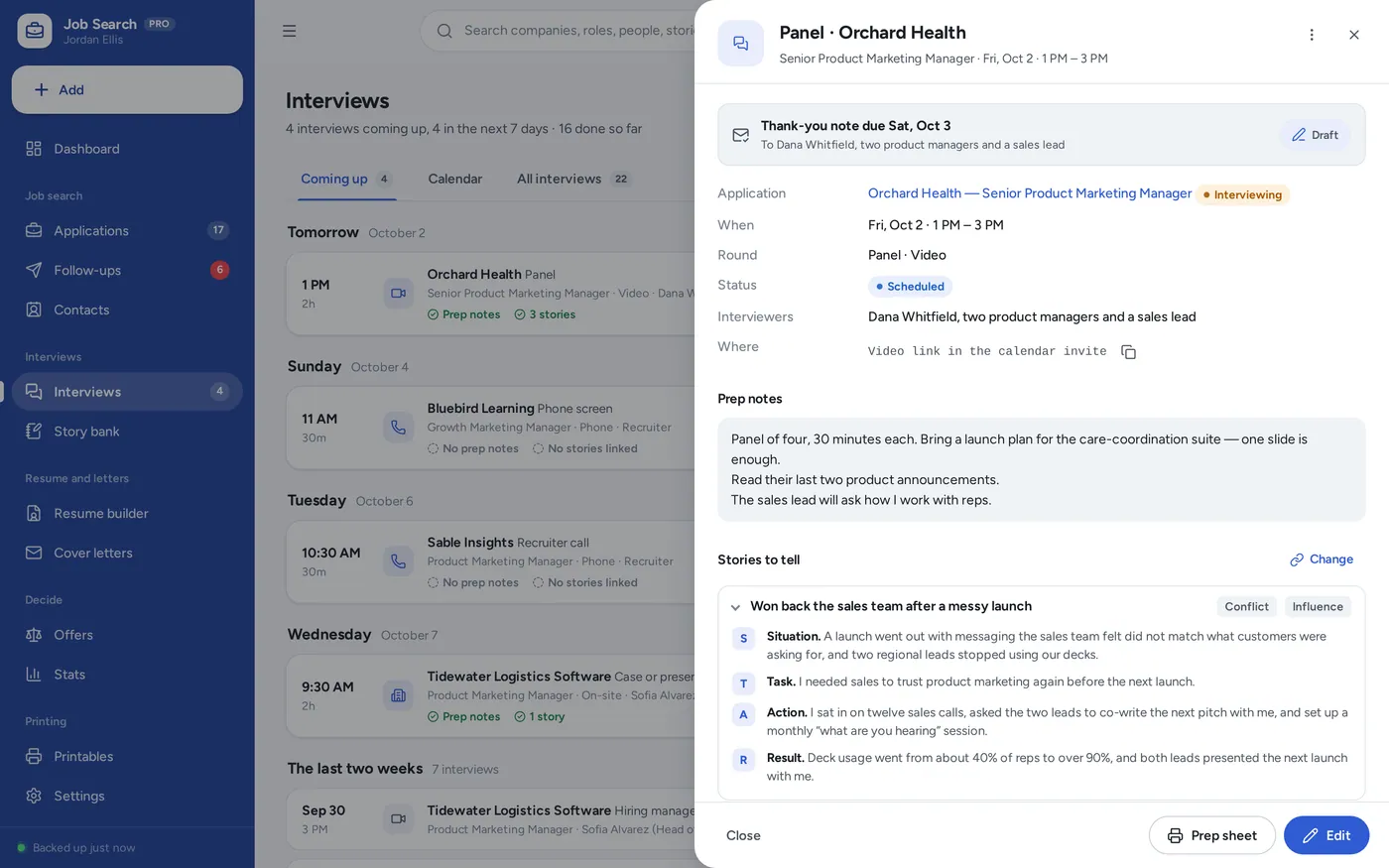The image size is (1389, 868).
Task: Click the Influence tag on the story
Action: pos(1318,607)
